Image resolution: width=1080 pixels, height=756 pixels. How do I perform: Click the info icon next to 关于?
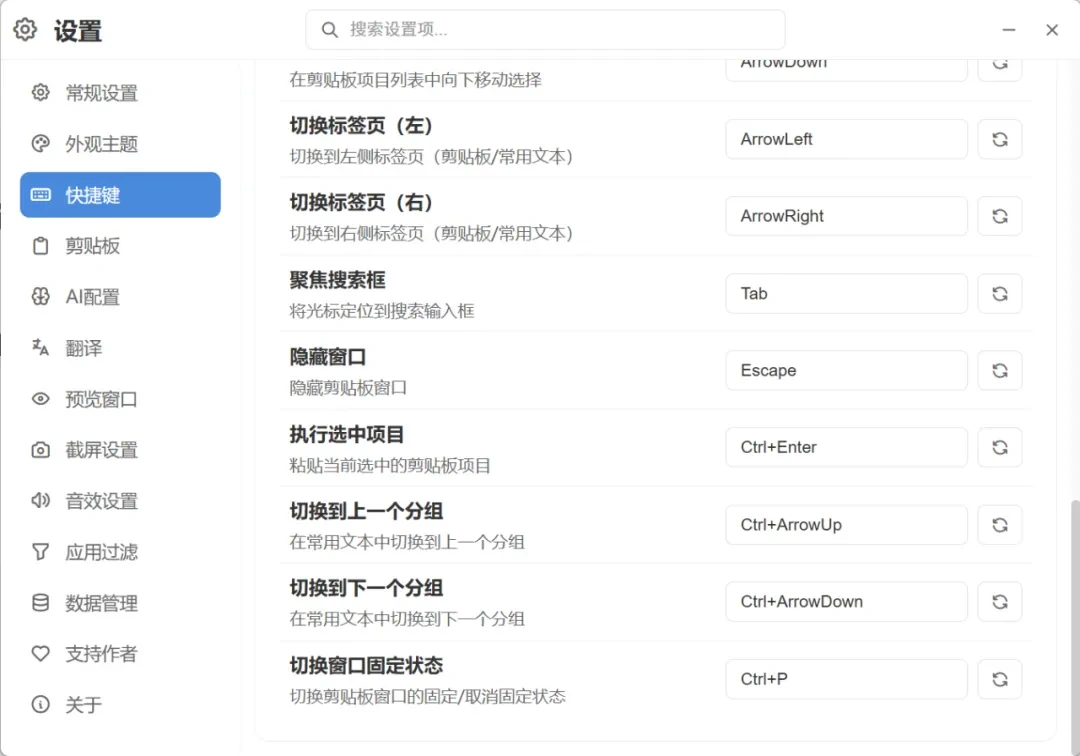[41, 704]
